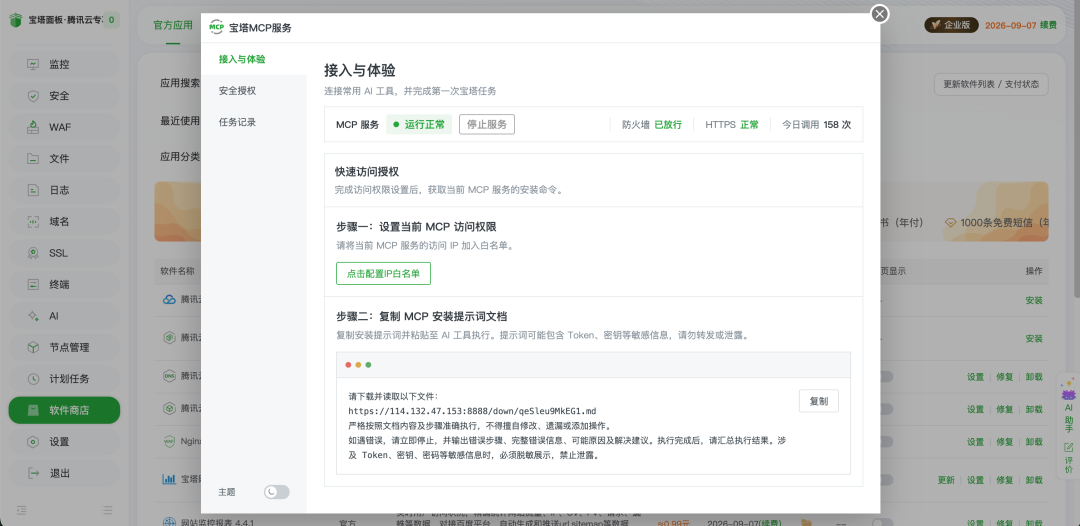Toggle homepage display switch in Nginx row

pos(884,441)
